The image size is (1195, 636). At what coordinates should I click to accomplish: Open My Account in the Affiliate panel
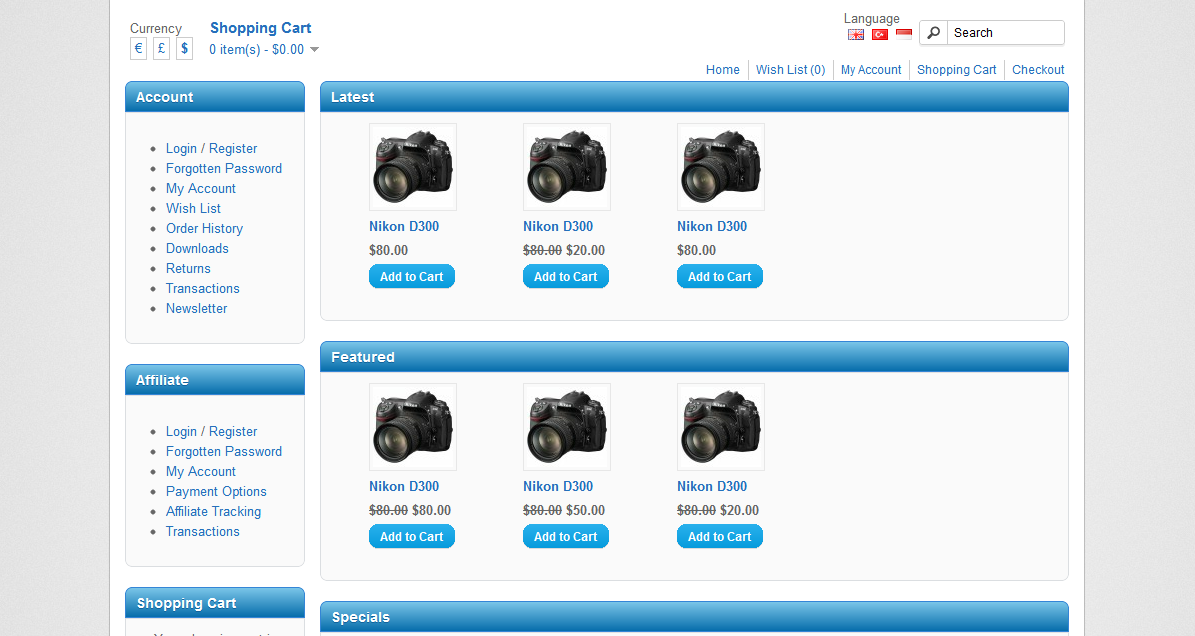201,471
